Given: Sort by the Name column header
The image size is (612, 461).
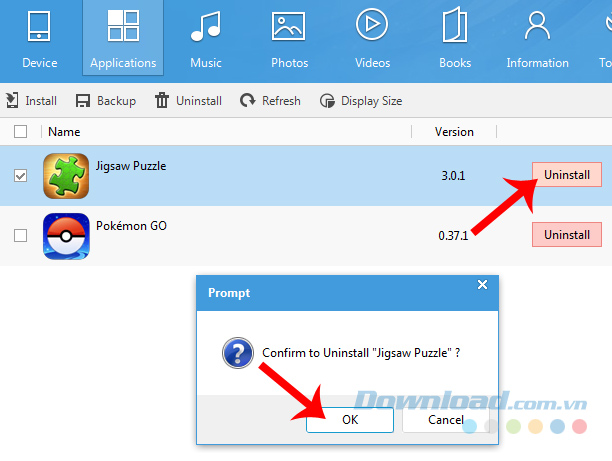Looking at the screenshot, I should click(64, 132).
